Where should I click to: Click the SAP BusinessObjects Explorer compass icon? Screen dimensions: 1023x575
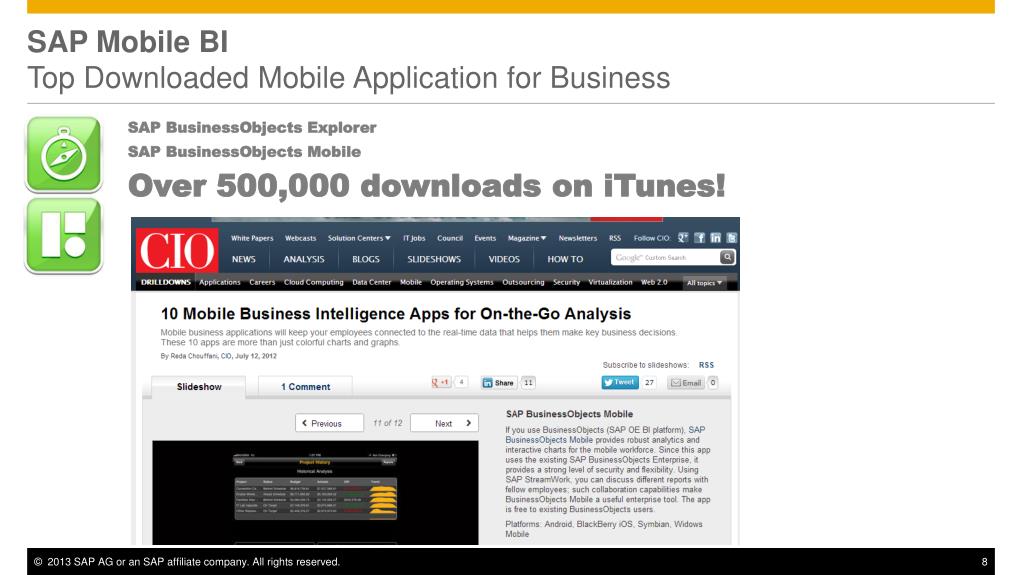(64, 155)
